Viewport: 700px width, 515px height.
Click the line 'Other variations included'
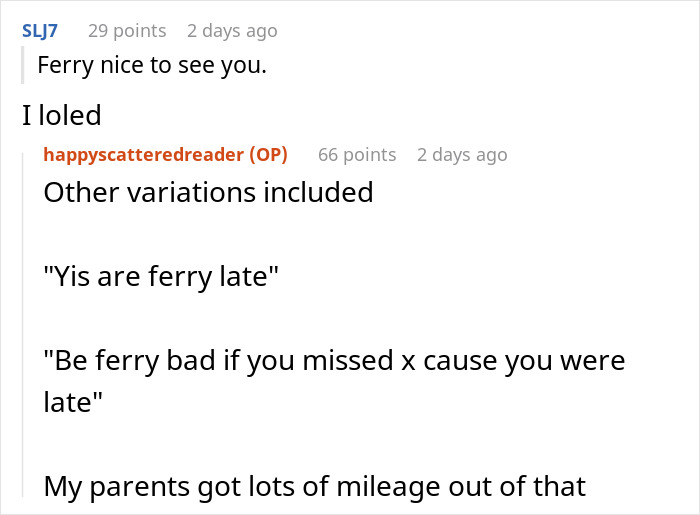click(x=208, y=191)
